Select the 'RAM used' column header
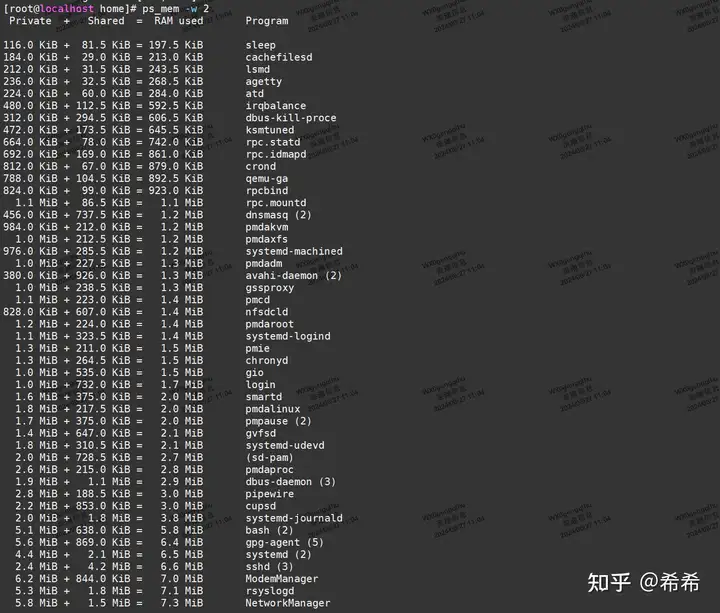720x613 pixels. tap(179, 21)
